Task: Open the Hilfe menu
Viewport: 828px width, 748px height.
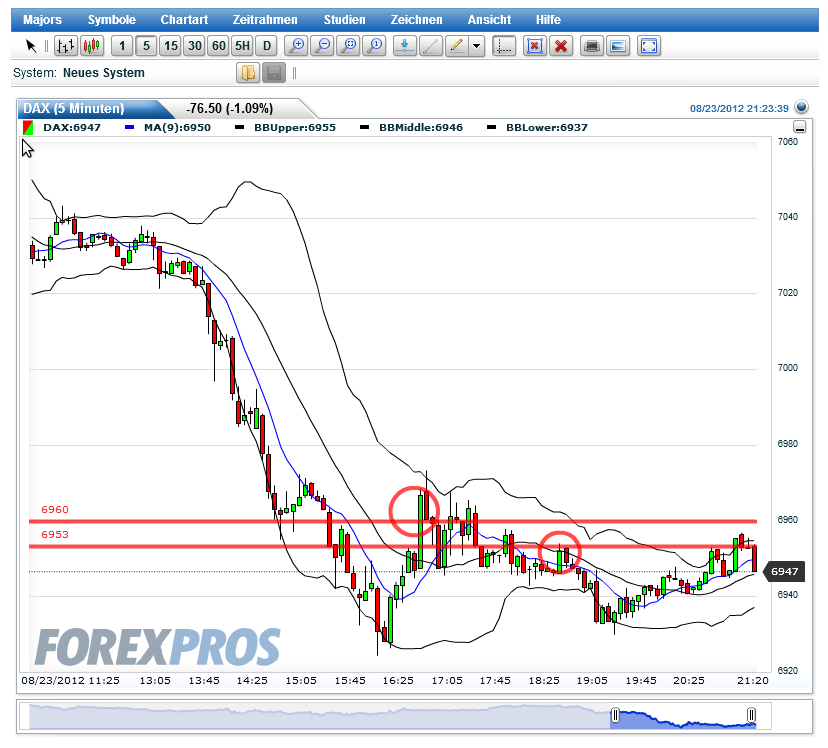Action: pyautogui.click(x=548, y=20)
